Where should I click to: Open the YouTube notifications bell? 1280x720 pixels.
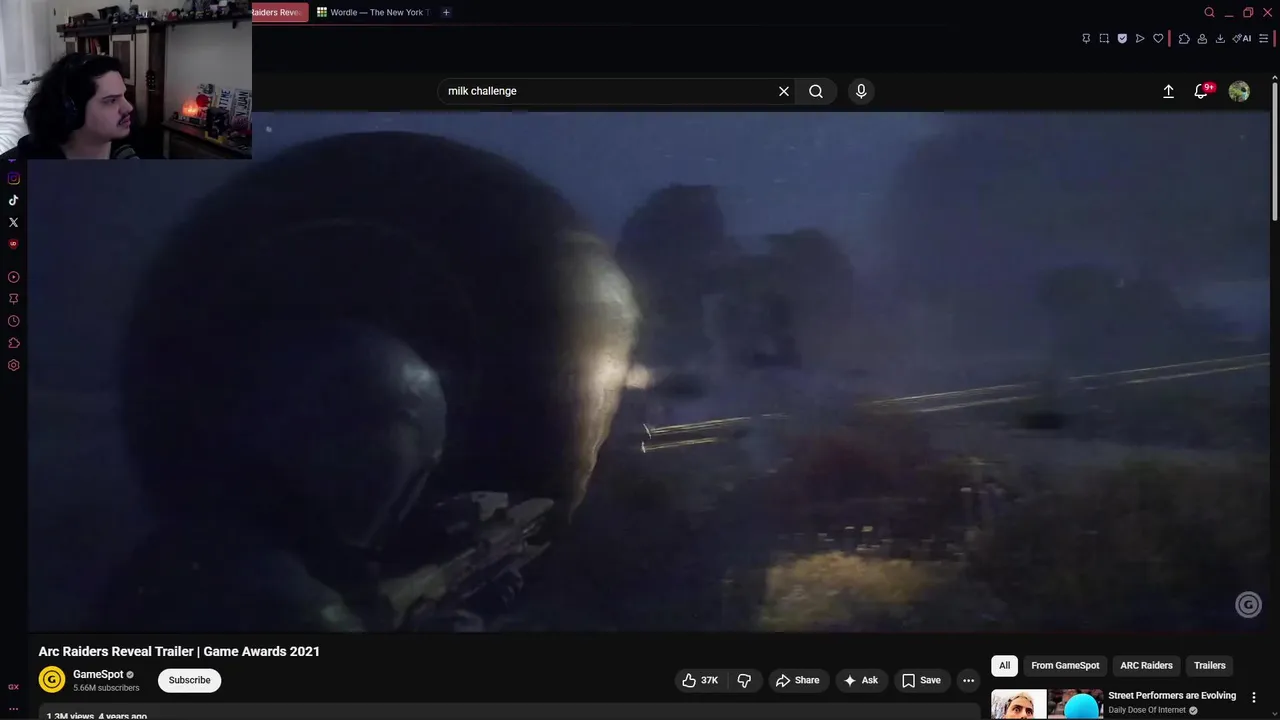click(1201, 91)
